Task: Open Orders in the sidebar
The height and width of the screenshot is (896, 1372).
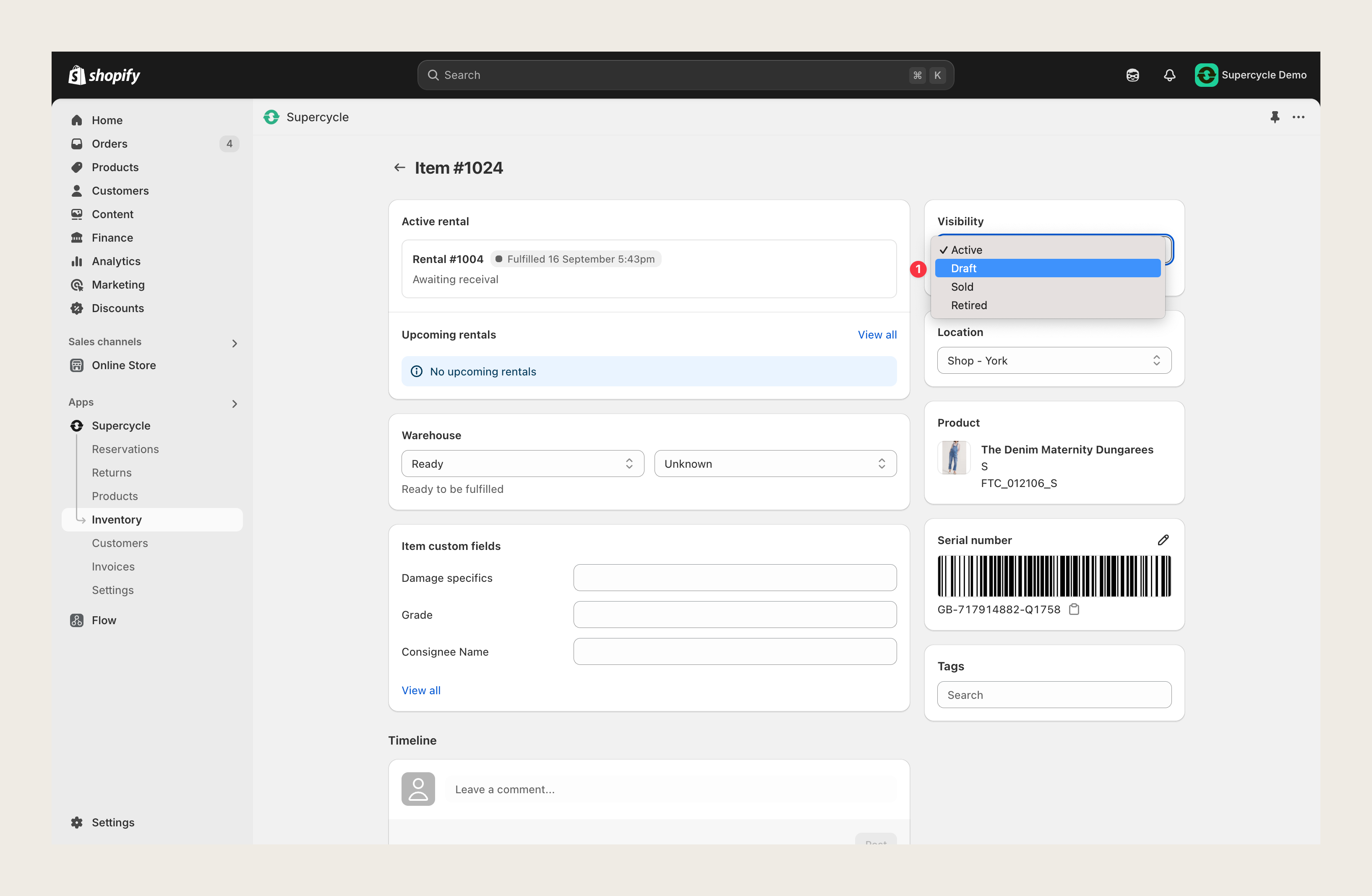Action: pos(110,143)
